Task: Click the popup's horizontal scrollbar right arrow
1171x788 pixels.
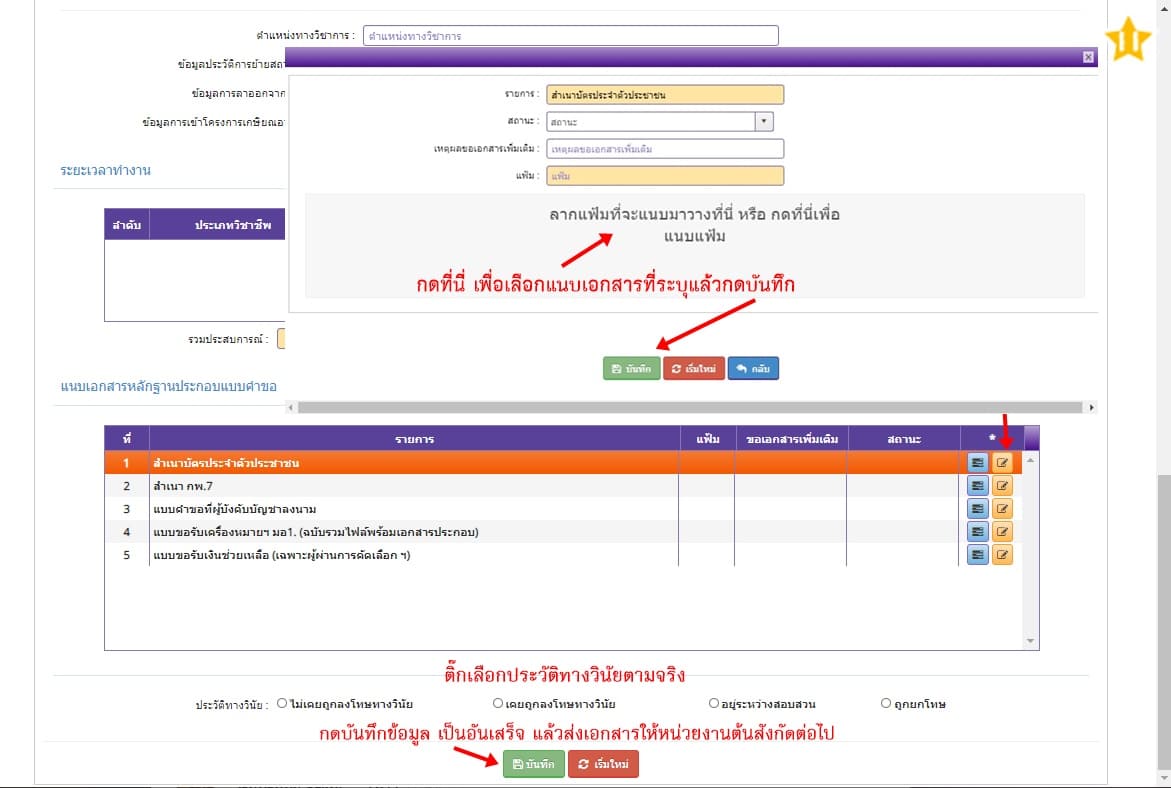Action: (1091, 408)
